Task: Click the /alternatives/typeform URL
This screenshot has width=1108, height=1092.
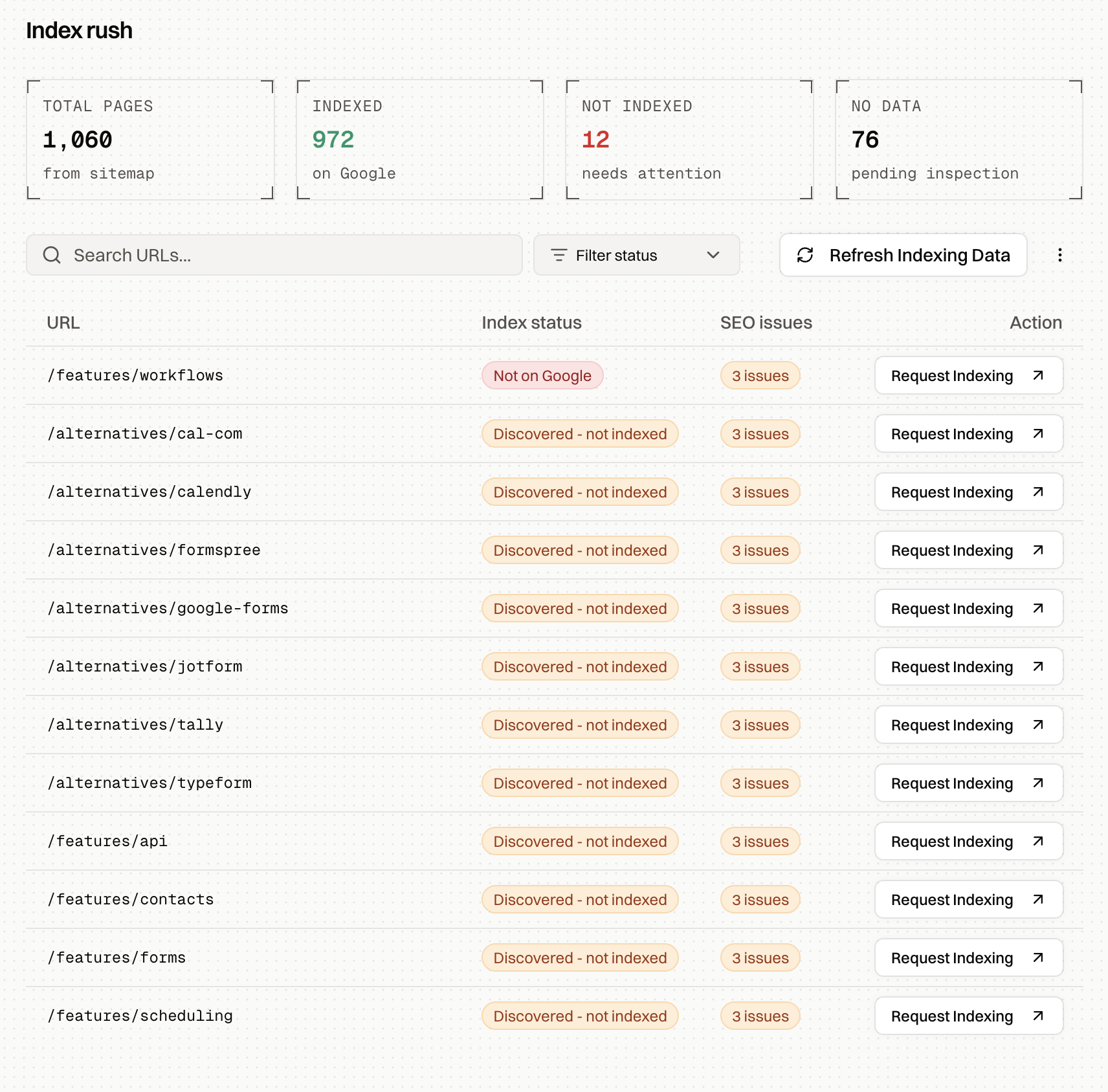Action: [150, 783]
